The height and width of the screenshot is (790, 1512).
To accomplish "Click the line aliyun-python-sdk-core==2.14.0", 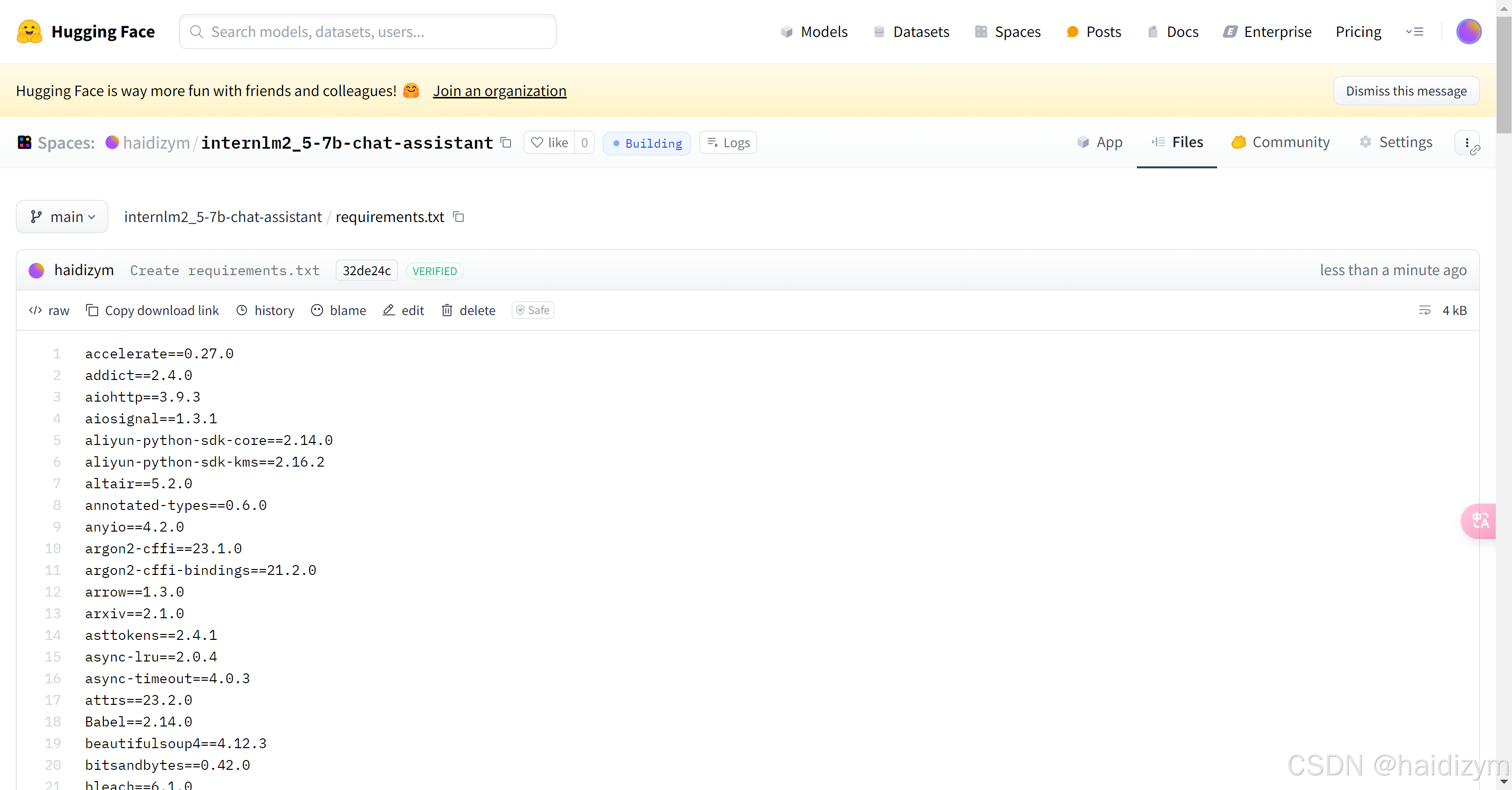I will (209, 440).
